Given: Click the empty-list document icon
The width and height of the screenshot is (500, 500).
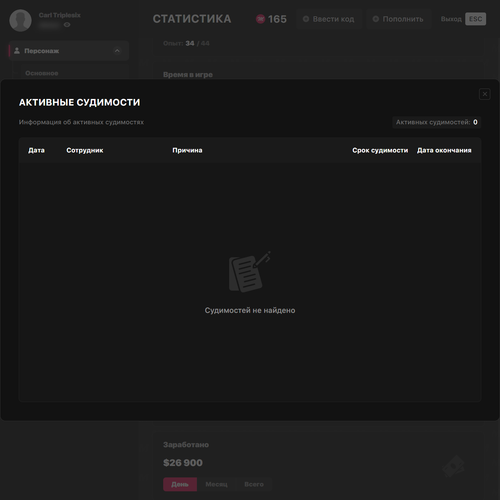Looking at the screenshot, I should tap(249, 272).
